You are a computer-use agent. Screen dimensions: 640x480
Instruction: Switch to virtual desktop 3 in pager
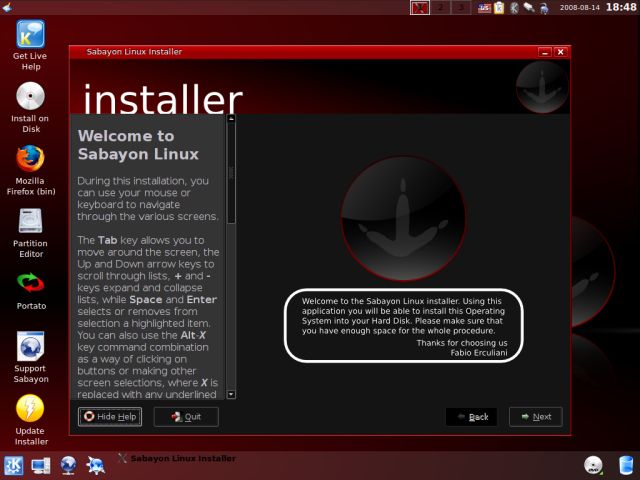(460, 7)
